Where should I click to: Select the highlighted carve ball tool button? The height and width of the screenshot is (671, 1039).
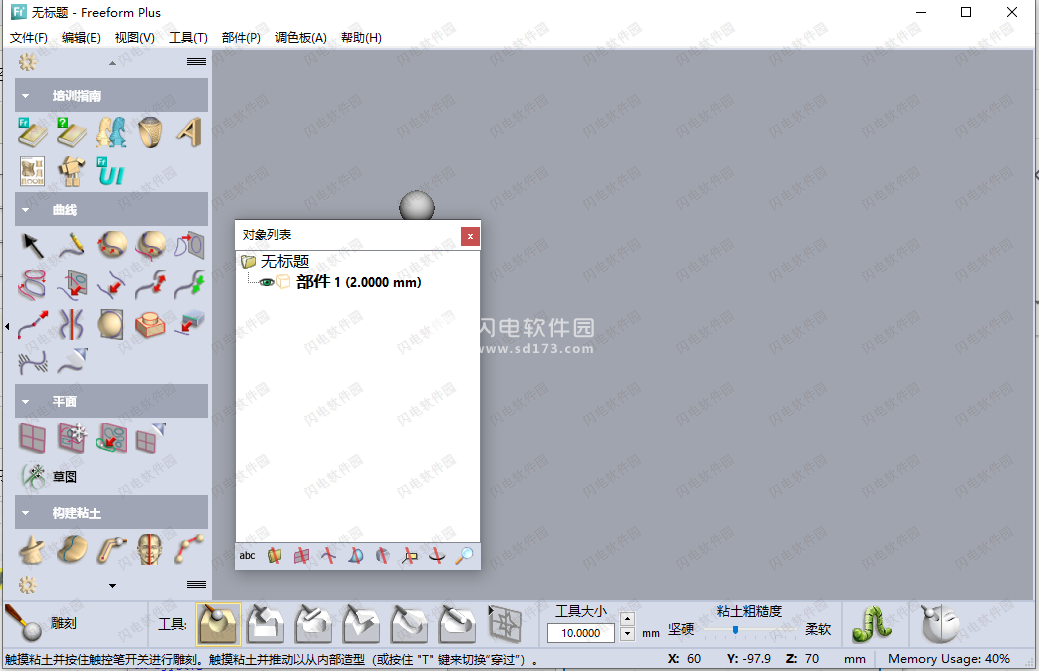(x=218, y=624)
